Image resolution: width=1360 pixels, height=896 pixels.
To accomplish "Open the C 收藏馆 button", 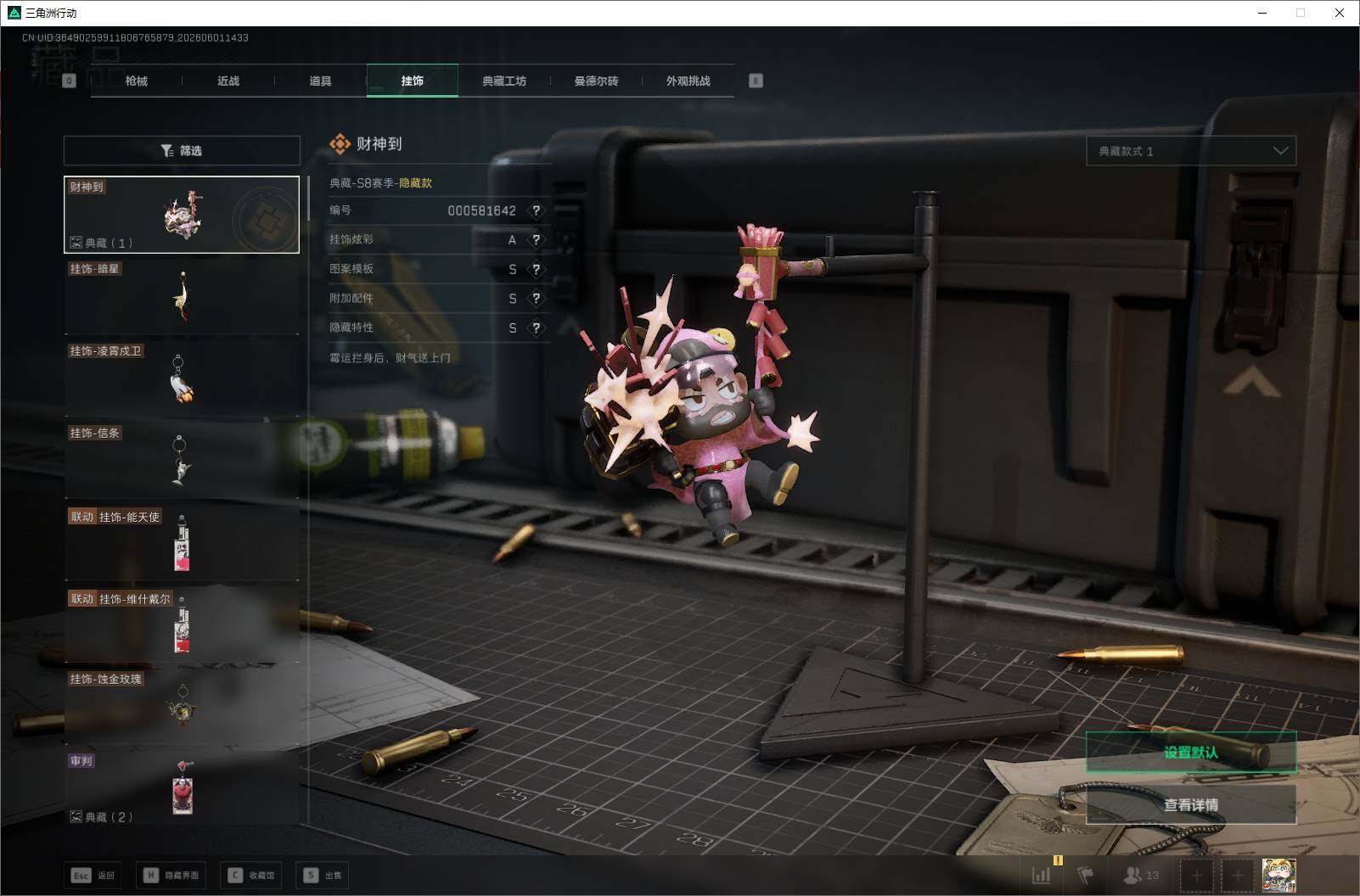I will [251, 875].
